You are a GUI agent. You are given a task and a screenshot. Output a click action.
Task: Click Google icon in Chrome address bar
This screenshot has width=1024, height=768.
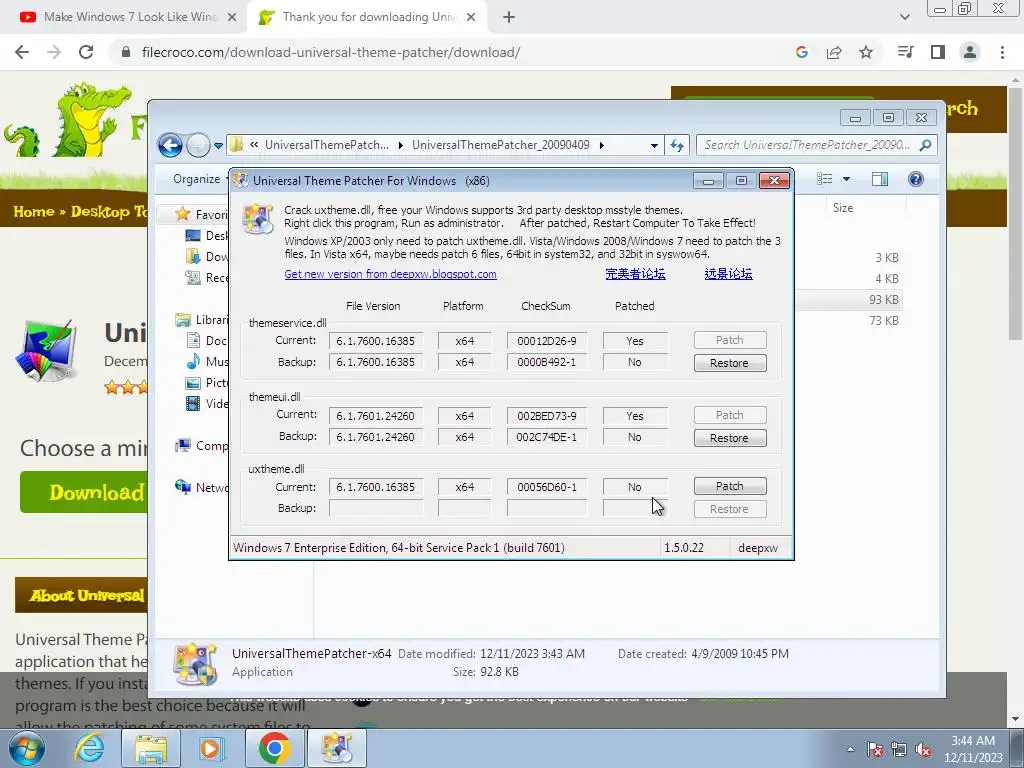coord(802,52)
